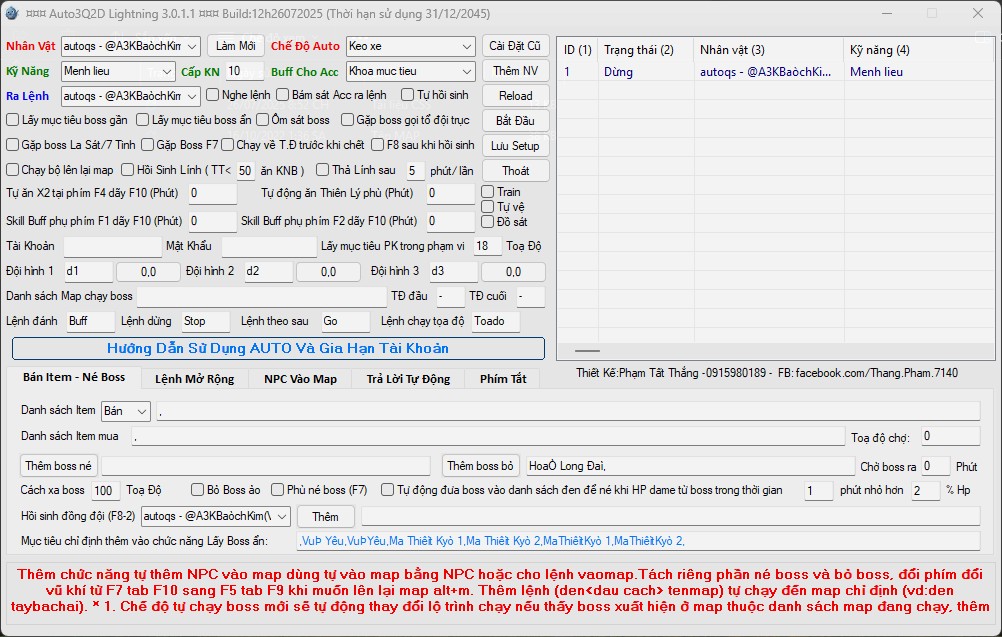Tick the Bỏ Boss ảo checkbox
This screenshot has width=1002, height=637.
click(x=198, y=490)
